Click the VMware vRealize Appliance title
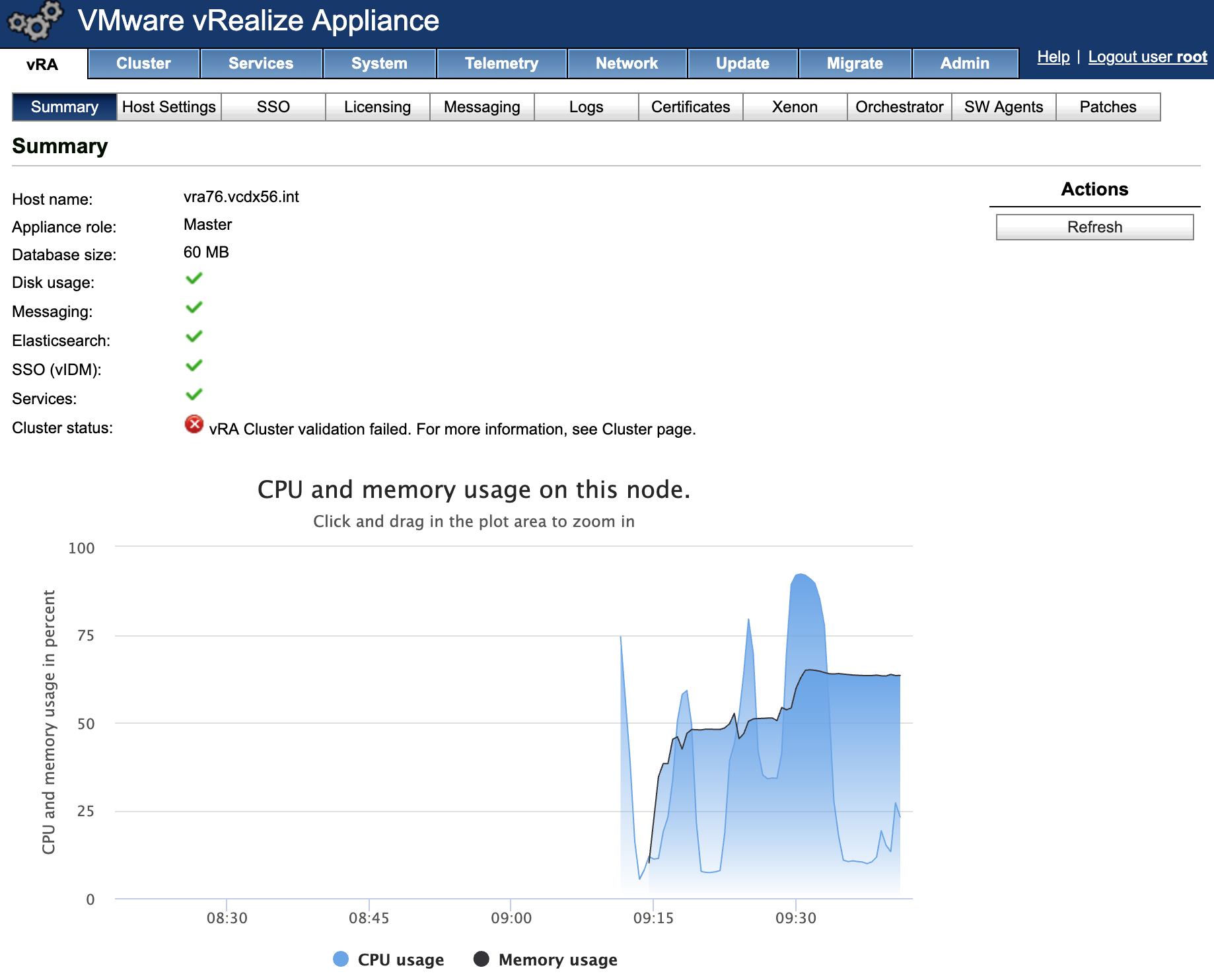This screenshot has width=1214, height=980. pyautogui.click(x=258, y=20)
